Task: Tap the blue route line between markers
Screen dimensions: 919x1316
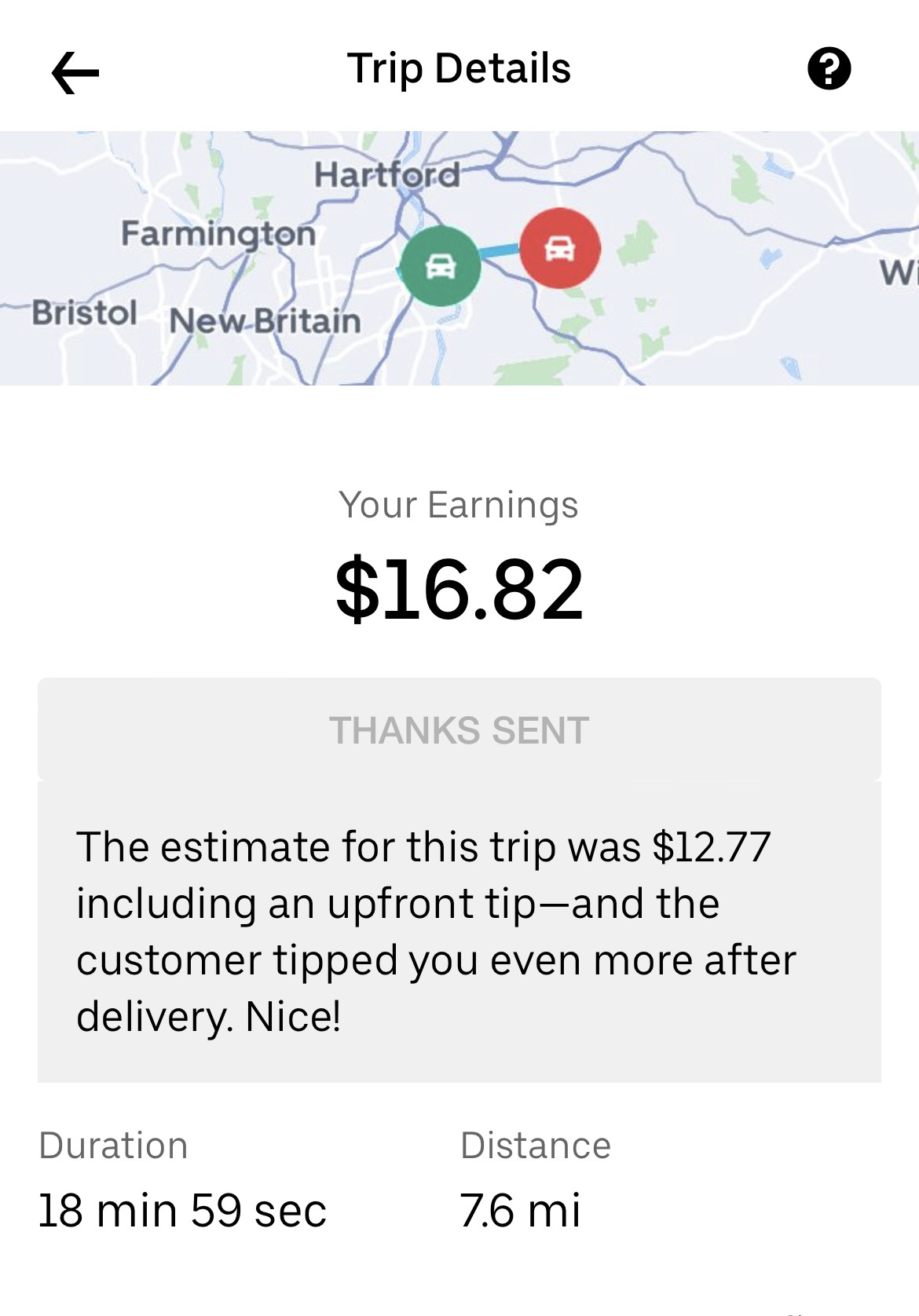Action: click(500, 252)
